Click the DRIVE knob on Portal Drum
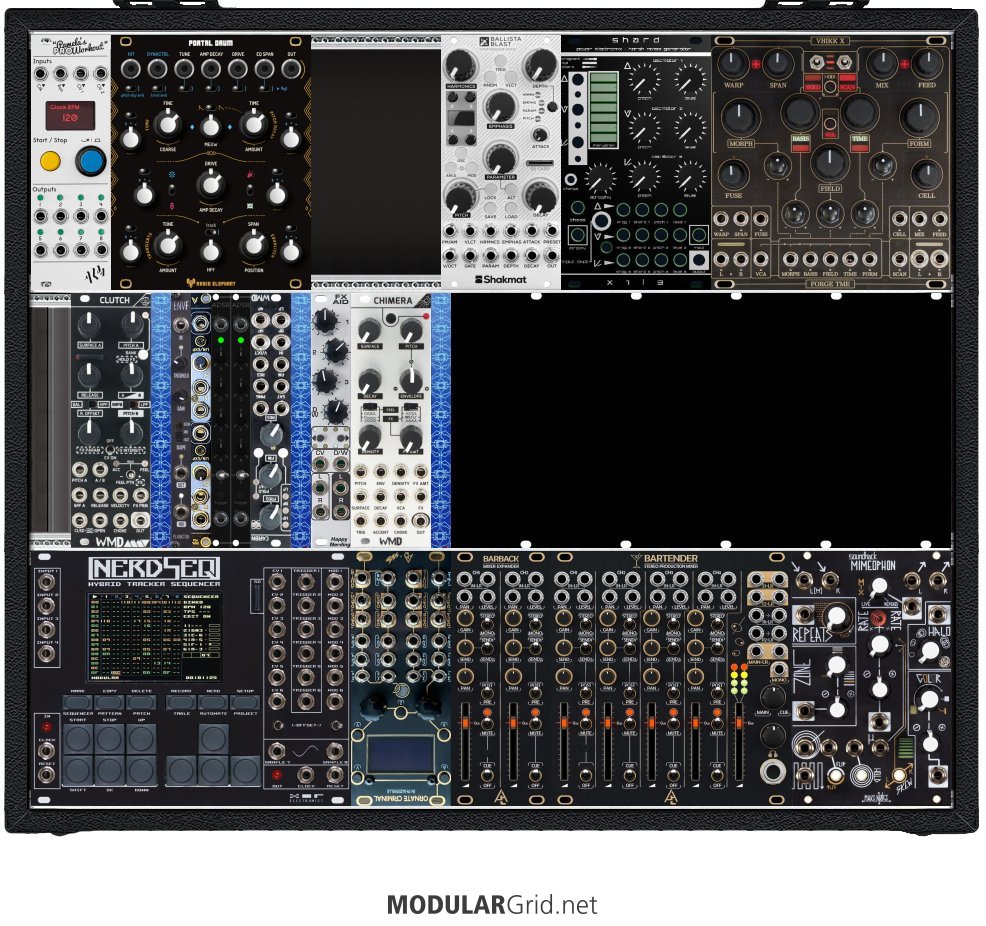This screenshot has width=986, height=926. 210,184
